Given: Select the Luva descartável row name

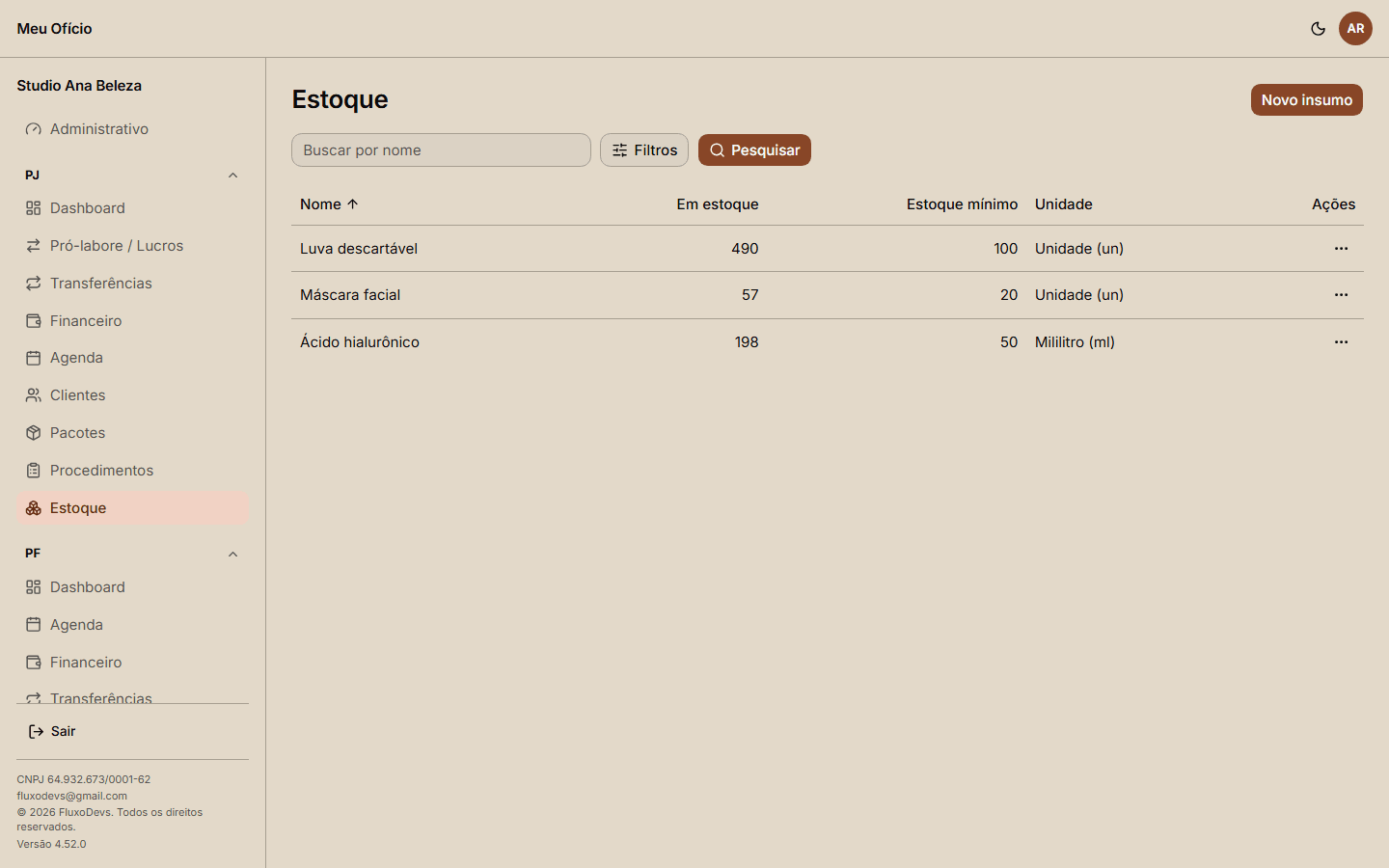Looking at the screenshot, I should pos(359,249).
